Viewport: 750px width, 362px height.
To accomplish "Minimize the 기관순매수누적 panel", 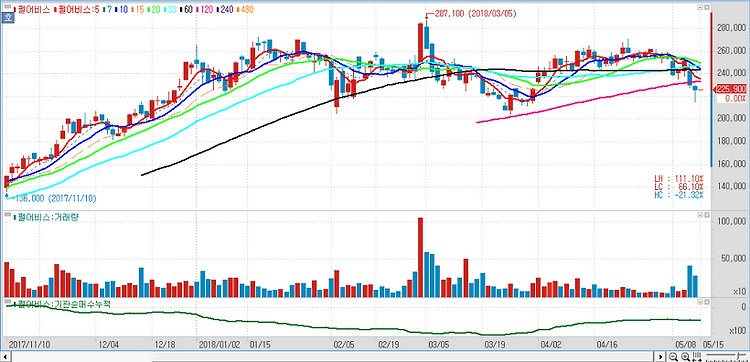I will 699,302.
